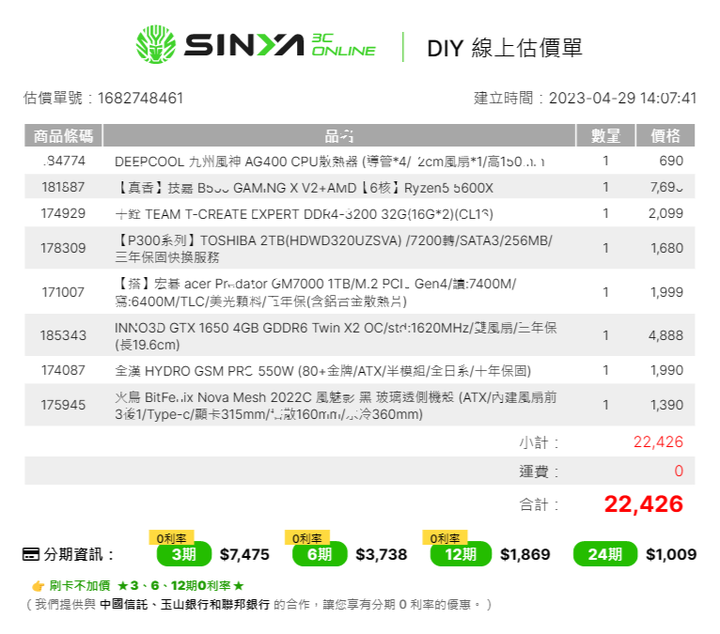This screenshot has width=720, height=634.
Task: Click the SINYA 3C ONLINE wordmark
Action: pyautogui.click(x=280, y=45)
